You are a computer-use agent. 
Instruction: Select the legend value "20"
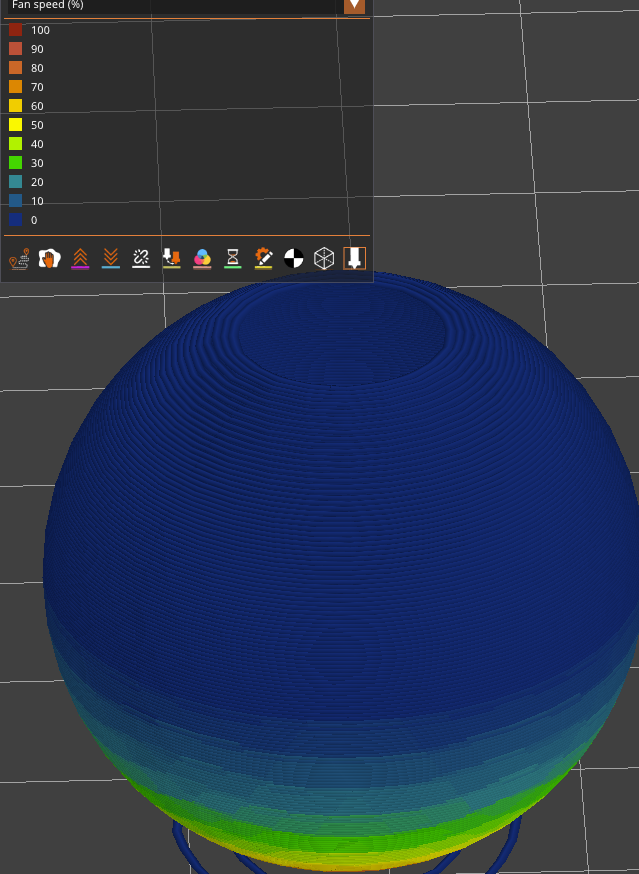[x=37, y=182]
